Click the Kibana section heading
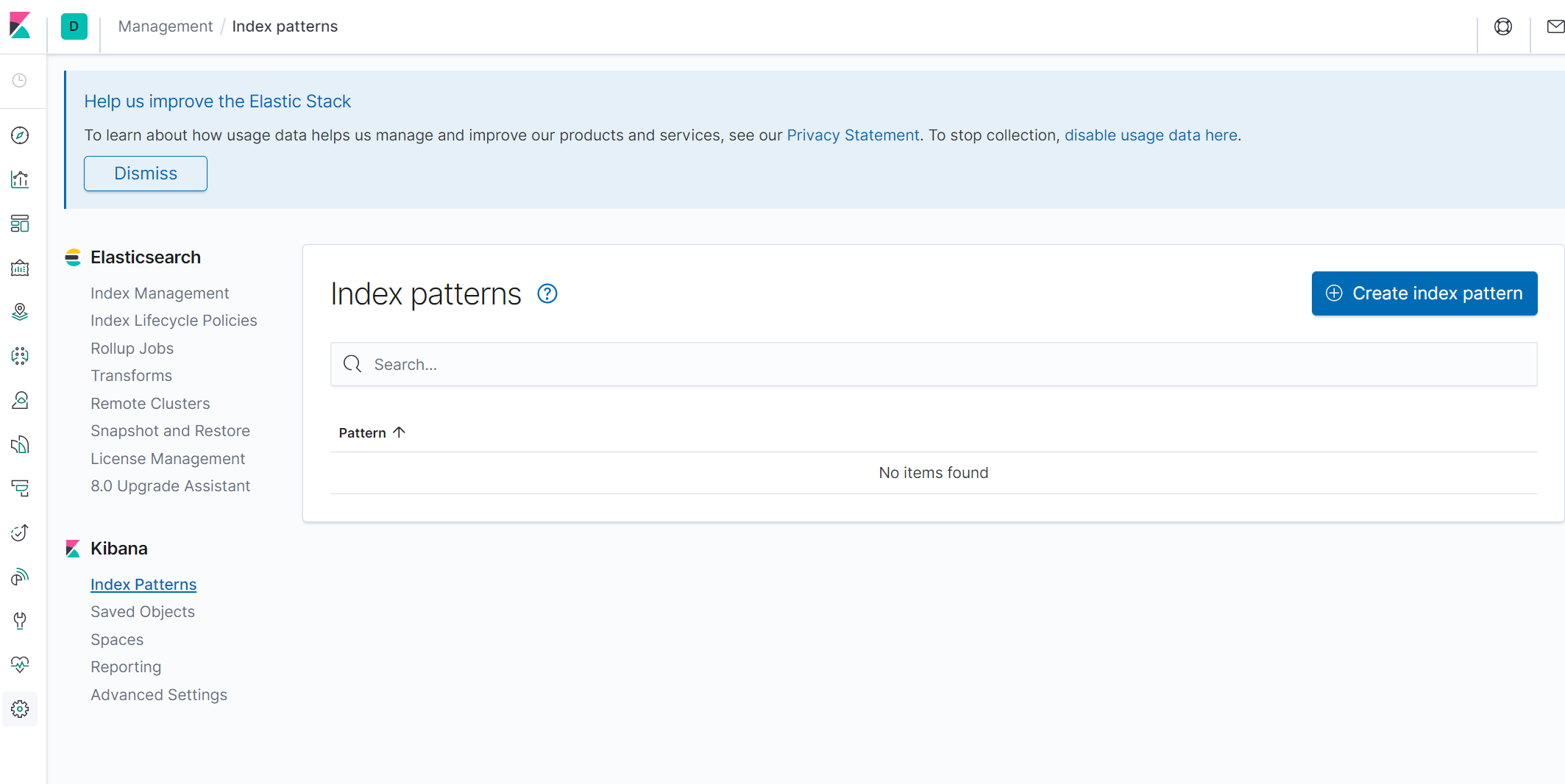1565x784 pixels. [x=119, y=549]
